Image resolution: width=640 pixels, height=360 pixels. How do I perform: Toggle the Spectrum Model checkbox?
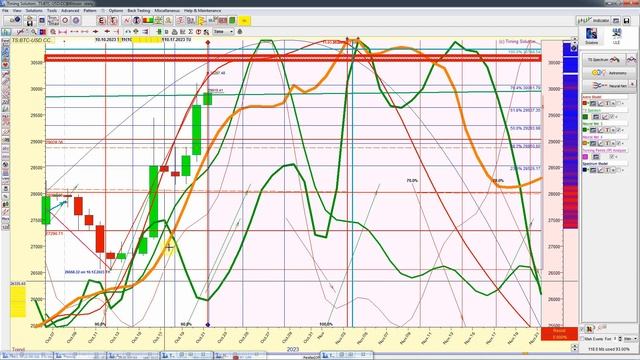619,170
